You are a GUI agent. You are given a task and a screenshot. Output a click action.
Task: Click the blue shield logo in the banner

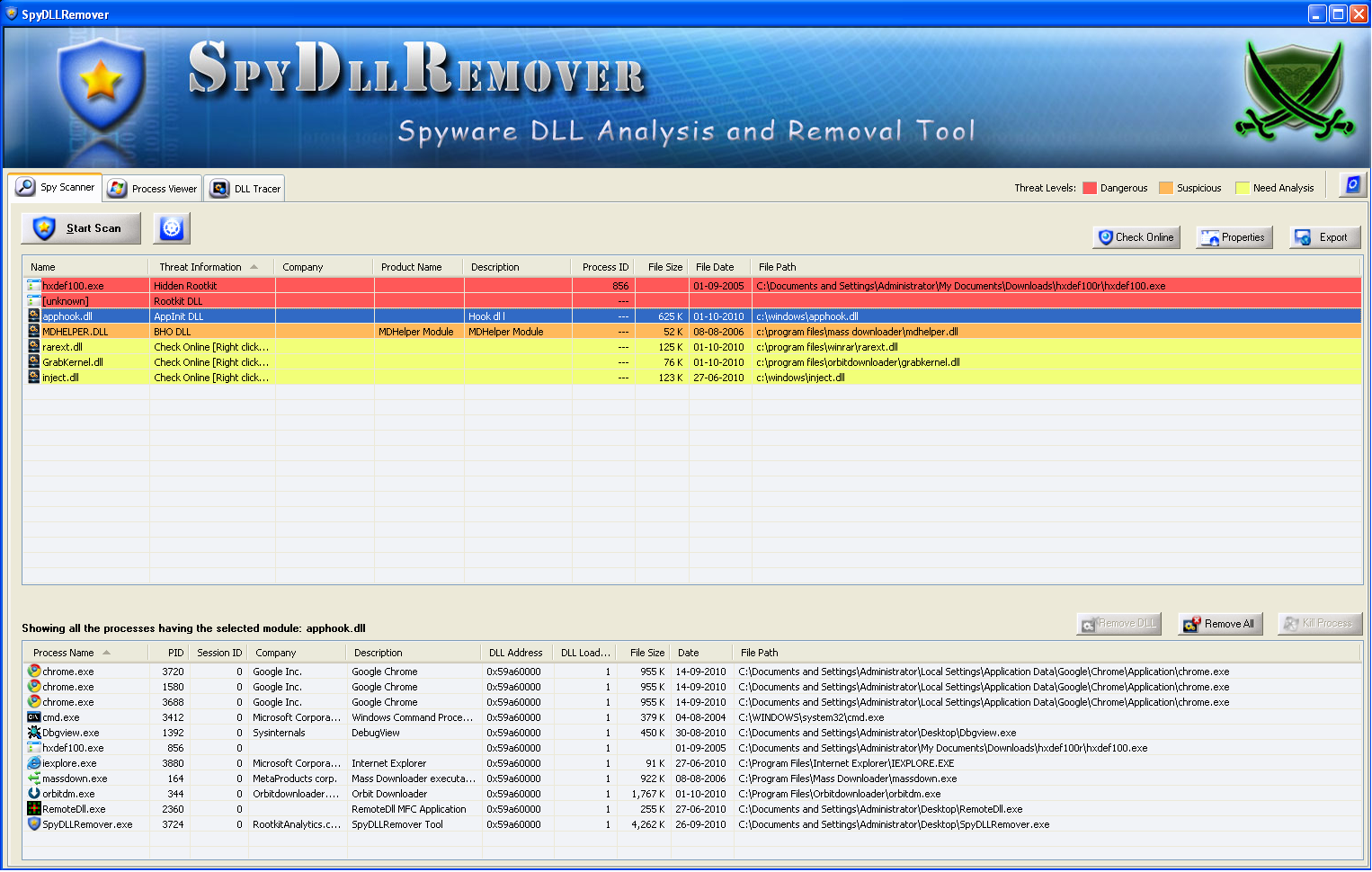point(101,85)
